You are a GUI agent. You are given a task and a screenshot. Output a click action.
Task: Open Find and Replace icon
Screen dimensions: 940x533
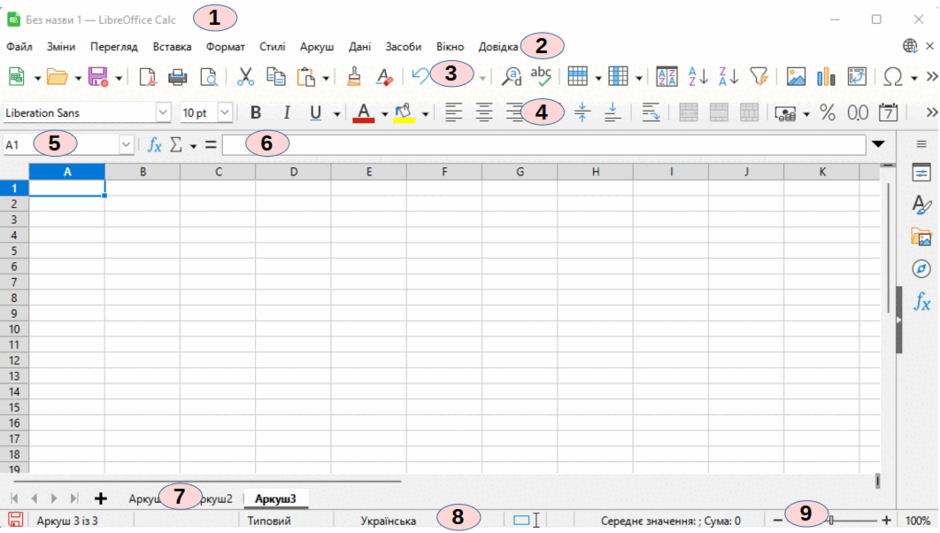point(511,77)
